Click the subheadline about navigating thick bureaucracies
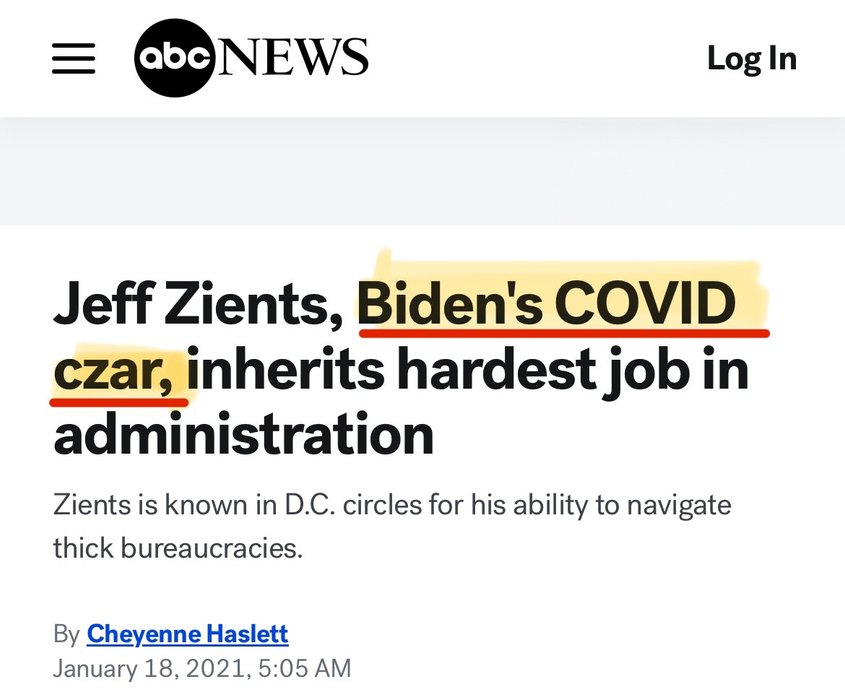The height and width of the screenshot is (700, 845). 392,526
